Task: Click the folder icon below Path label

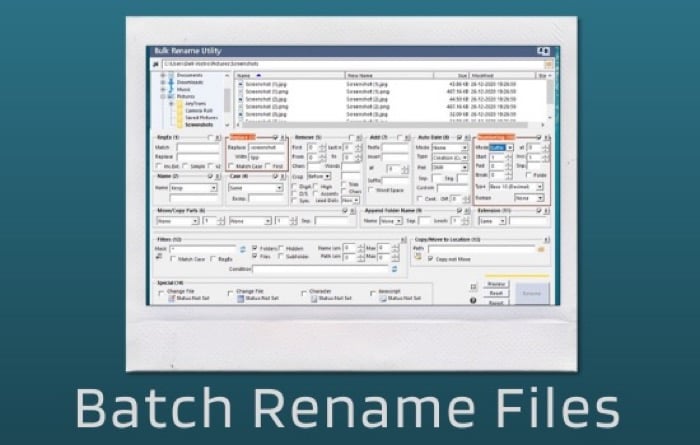Action: (418, 257)
